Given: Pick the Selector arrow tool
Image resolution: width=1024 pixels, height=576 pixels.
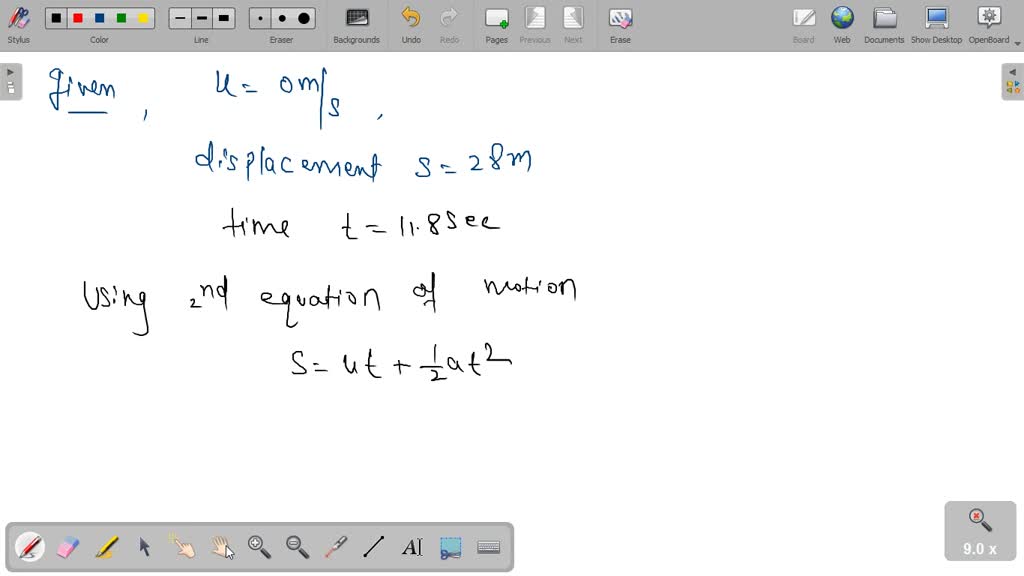Looking at the screenshot, I should click(x=144, y=546).
